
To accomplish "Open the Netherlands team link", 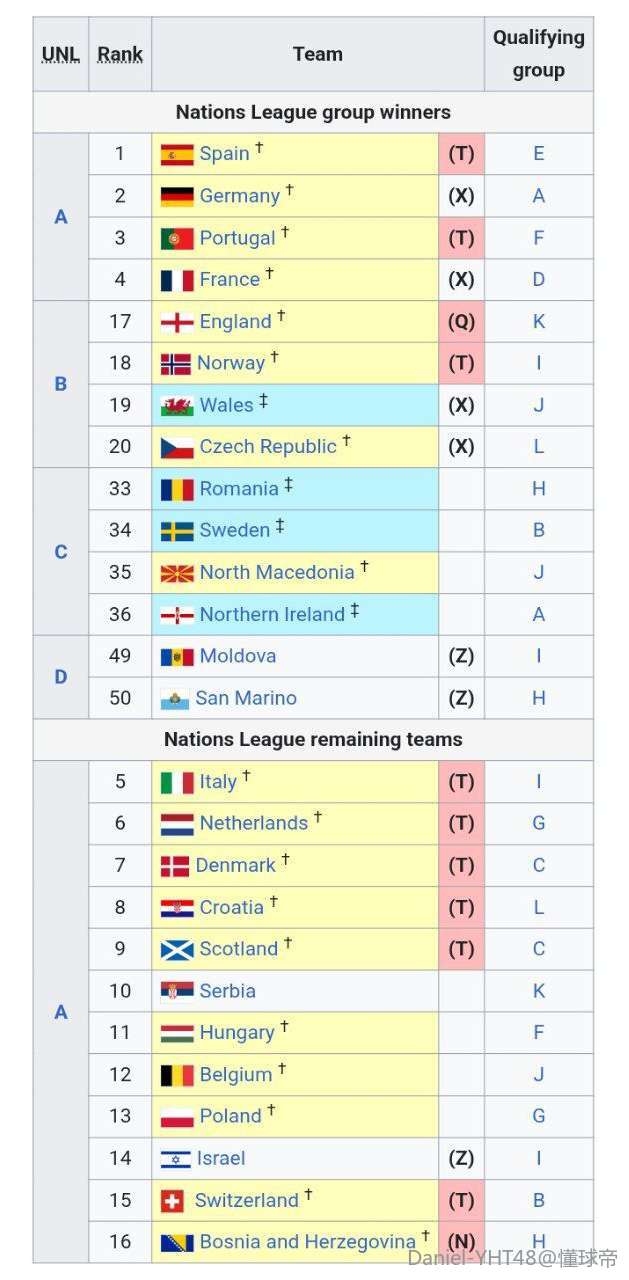I will tap(253, 823).
